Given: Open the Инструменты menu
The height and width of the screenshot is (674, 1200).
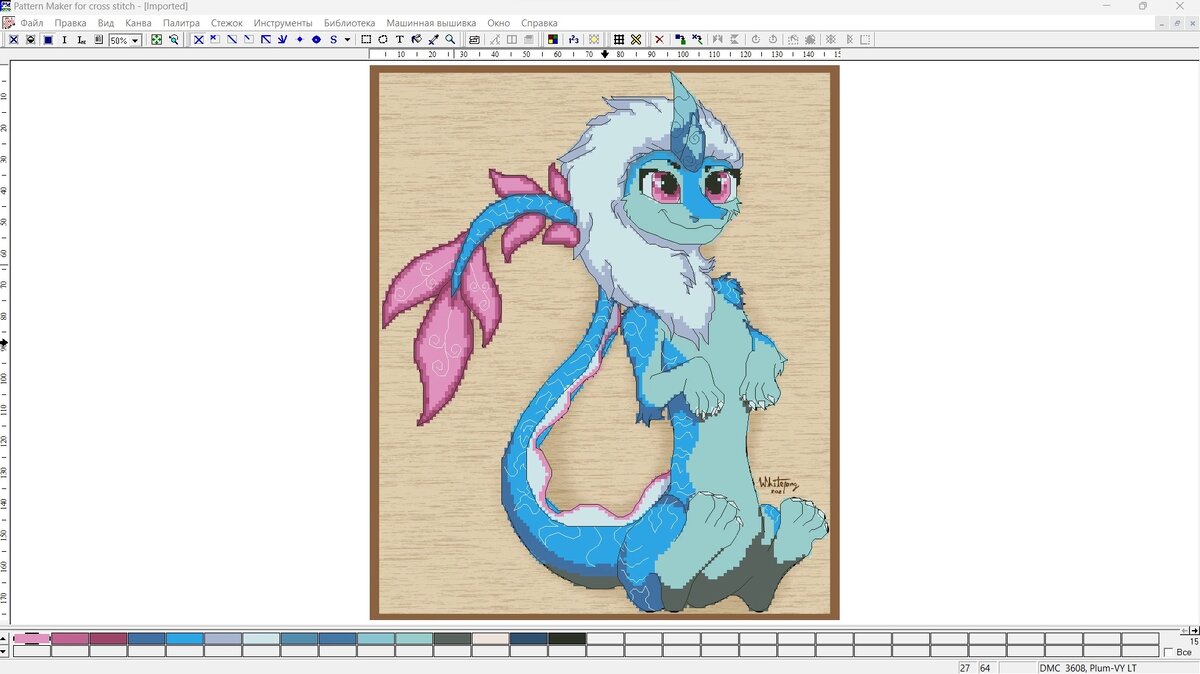Looking at the screenshot, I should point(283,22).
